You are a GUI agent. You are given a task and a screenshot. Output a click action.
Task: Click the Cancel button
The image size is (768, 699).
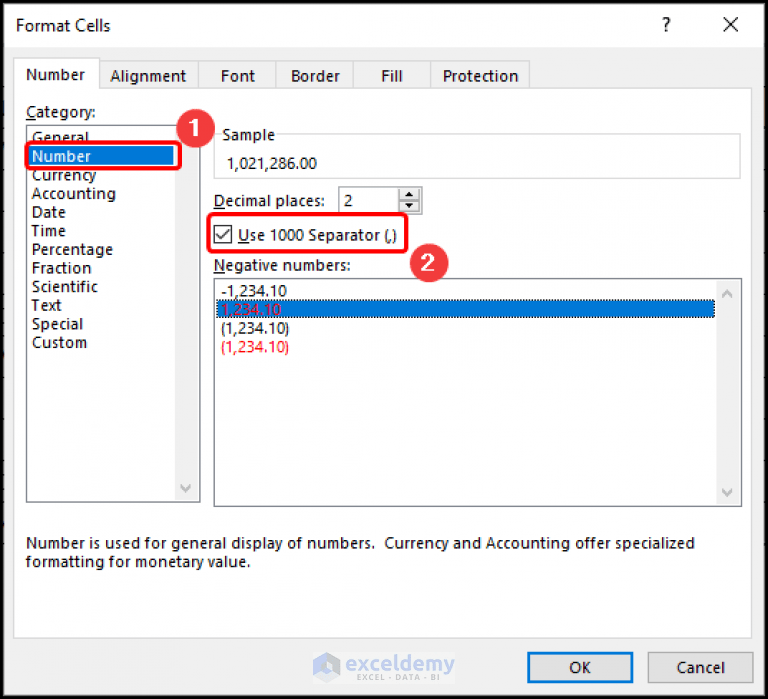pos(700,667)
